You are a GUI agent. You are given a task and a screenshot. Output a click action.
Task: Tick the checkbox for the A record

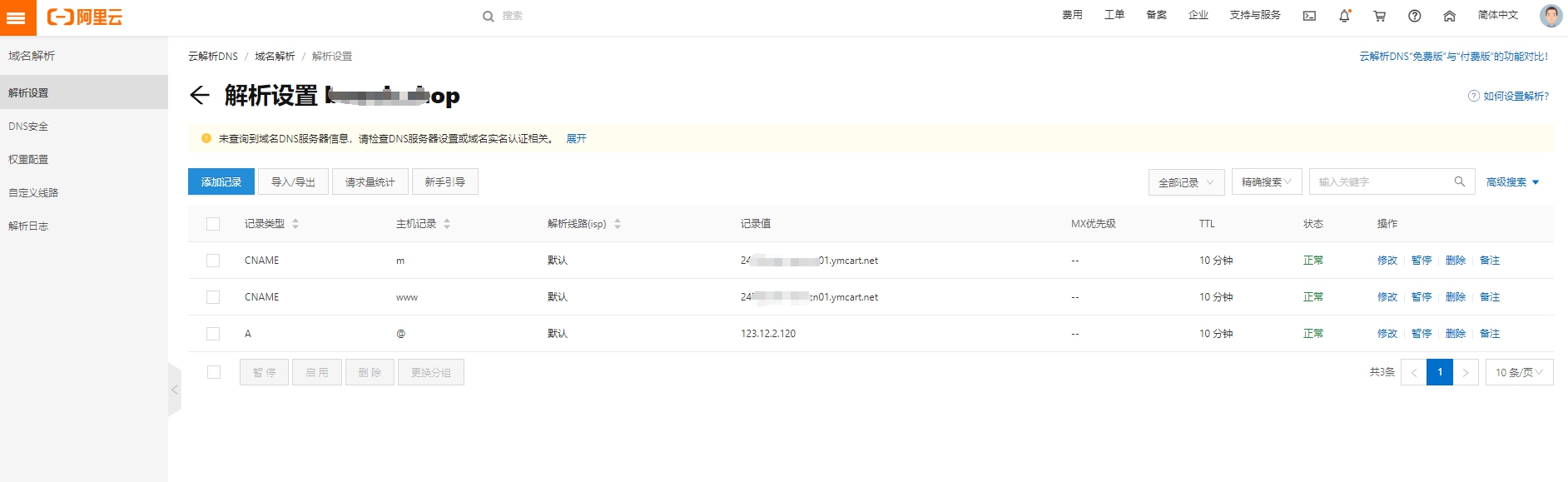[x=213, y=334]
